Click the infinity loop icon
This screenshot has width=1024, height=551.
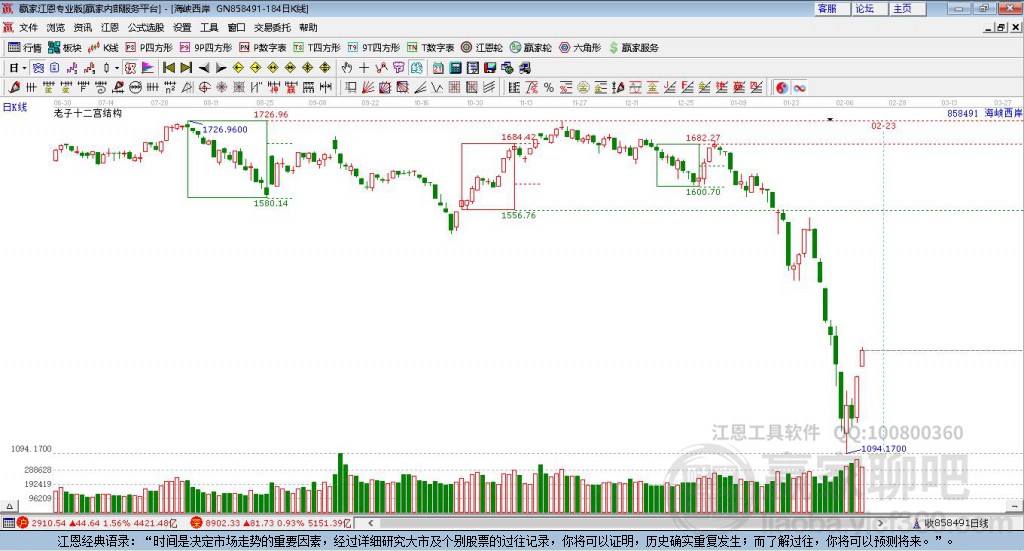tap(799, 87)
